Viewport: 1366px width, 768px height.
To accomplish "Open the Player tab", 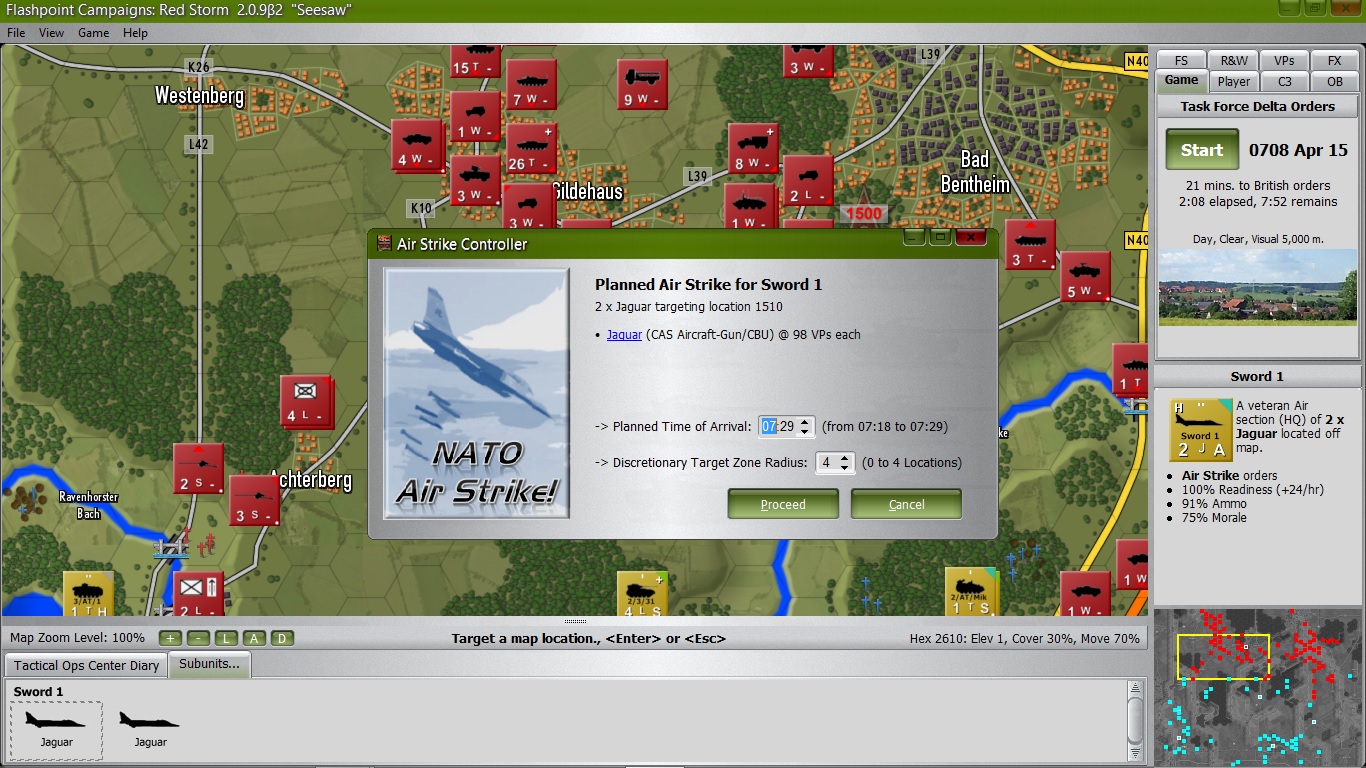I will point(1234,81).
